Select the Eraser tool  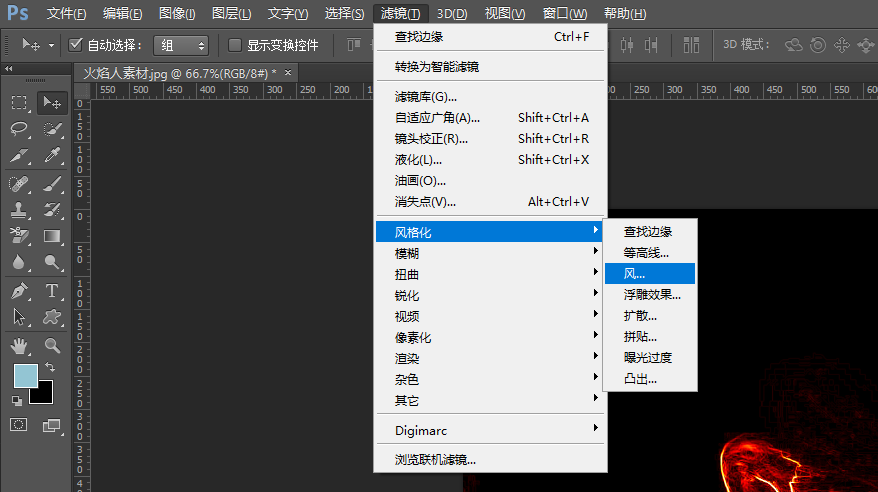19,236
